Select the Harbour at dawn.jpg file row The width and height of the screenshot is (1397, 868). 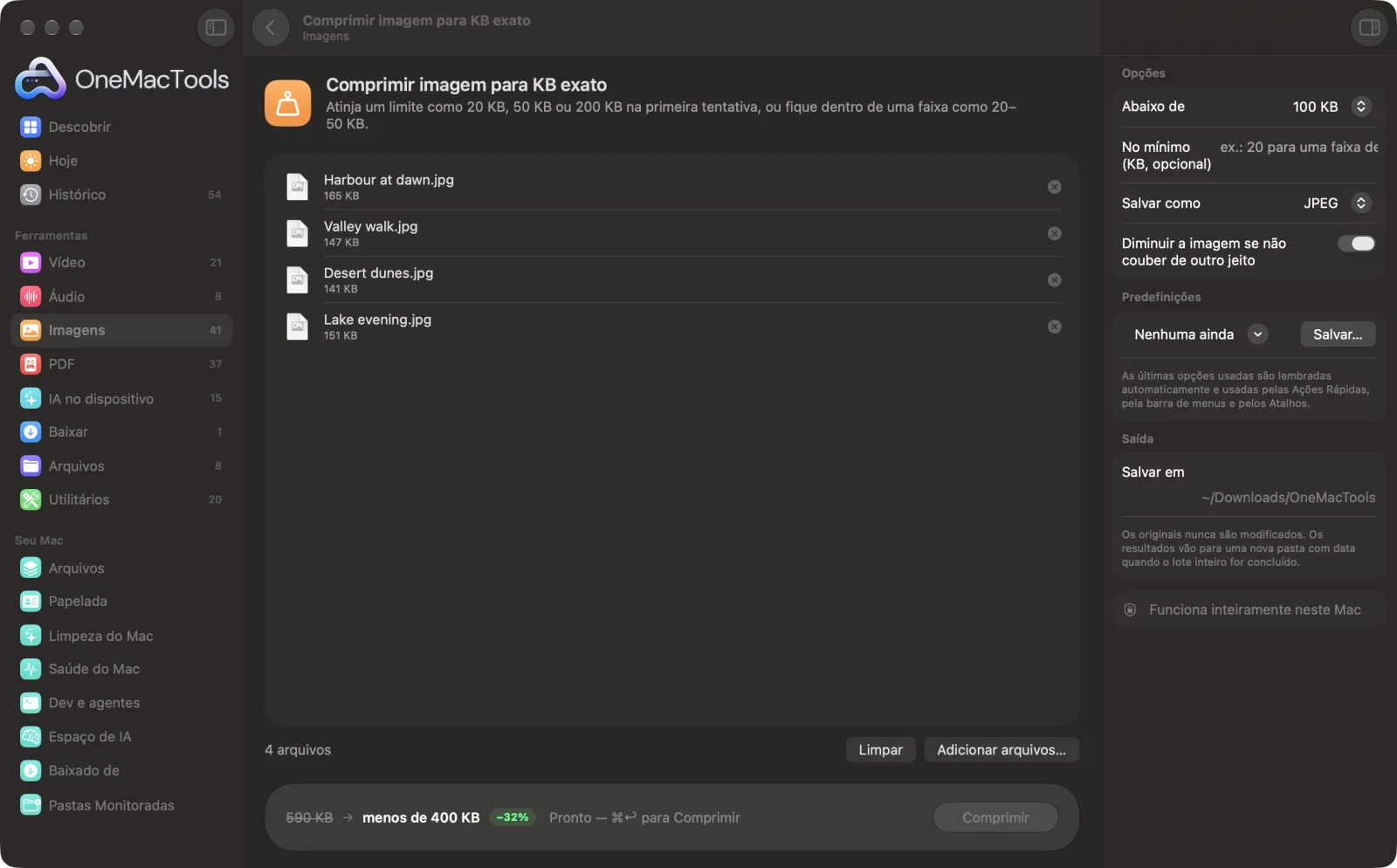tap(672, 187)
